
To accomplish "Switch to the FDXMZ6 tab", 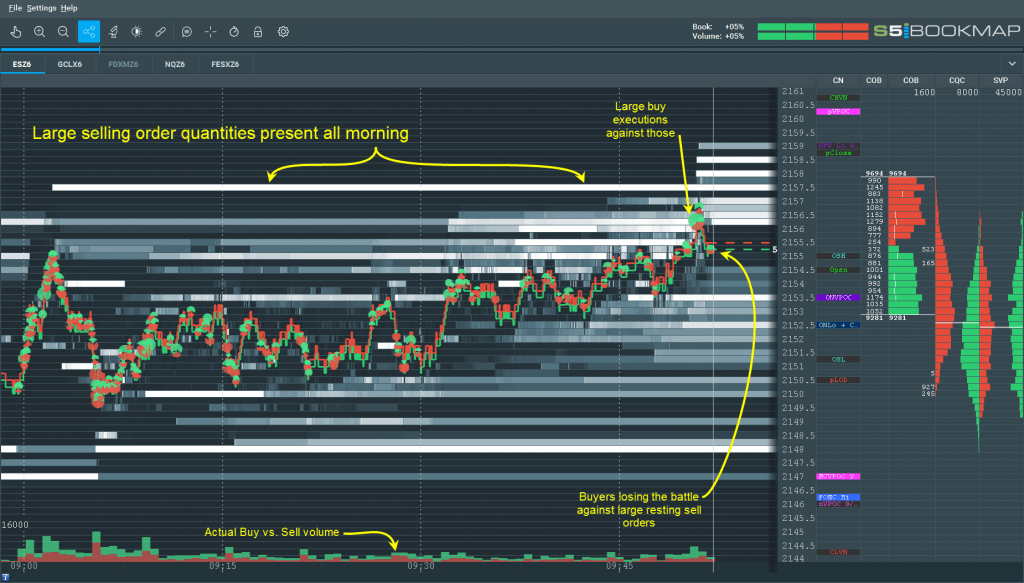I will 121,62.
